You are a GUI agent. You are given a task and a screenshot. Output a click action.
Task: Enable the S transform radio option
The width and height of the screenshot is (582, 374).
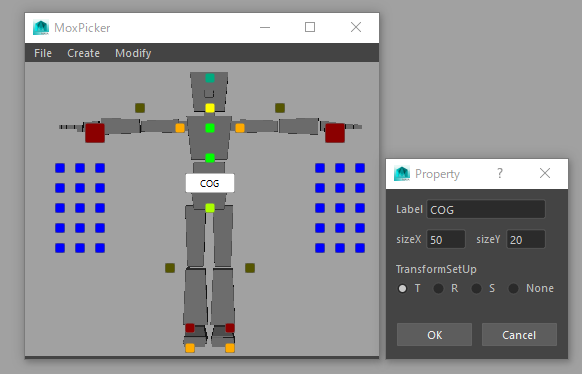pyautogui.click(x=476, y=288)
